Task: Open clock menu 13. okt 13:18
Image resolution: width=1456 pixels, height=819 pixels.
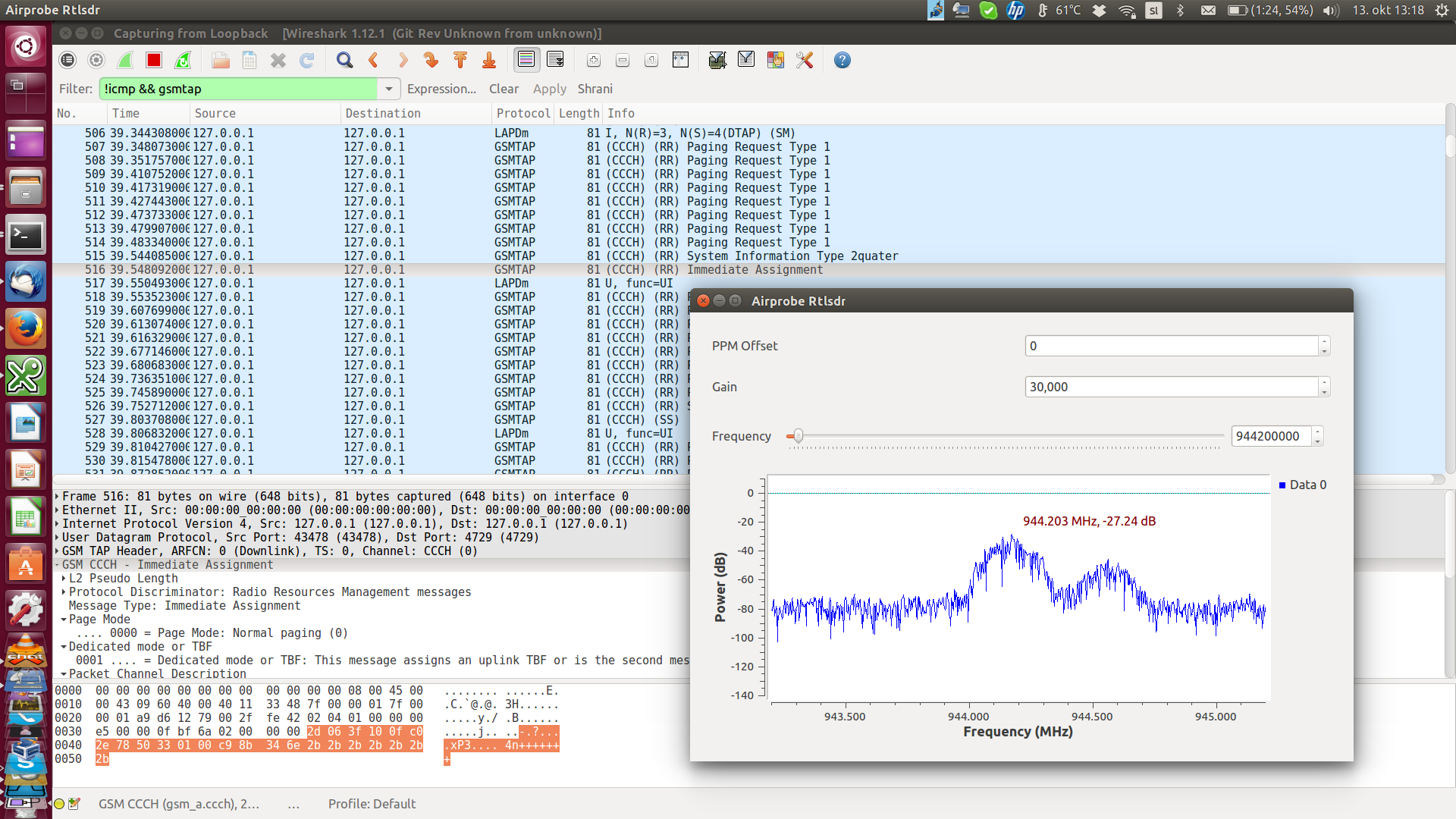Action: click(x=1388, y=10)
